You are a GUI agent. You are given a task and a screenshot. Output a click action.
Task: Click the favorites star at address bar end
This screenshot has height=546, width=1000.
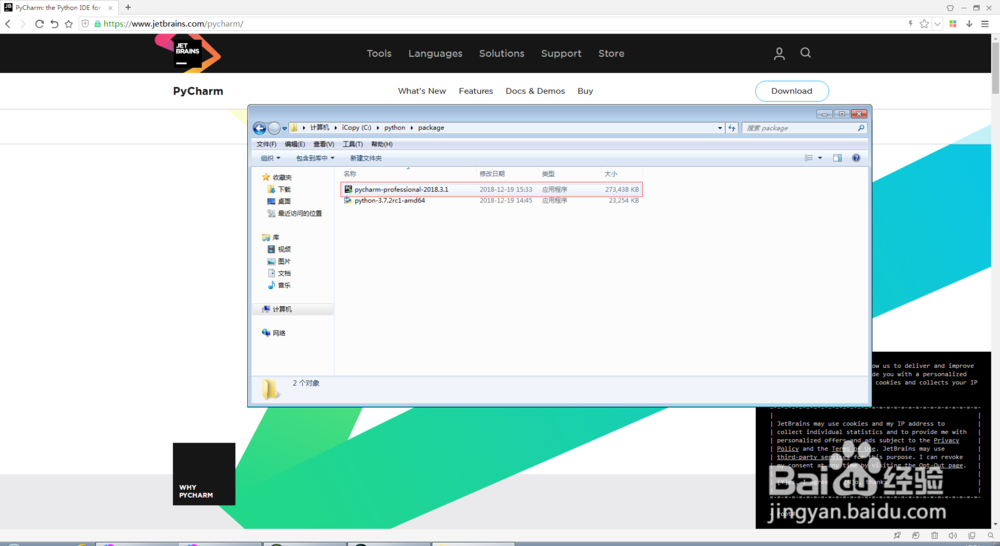coord(924,24)
